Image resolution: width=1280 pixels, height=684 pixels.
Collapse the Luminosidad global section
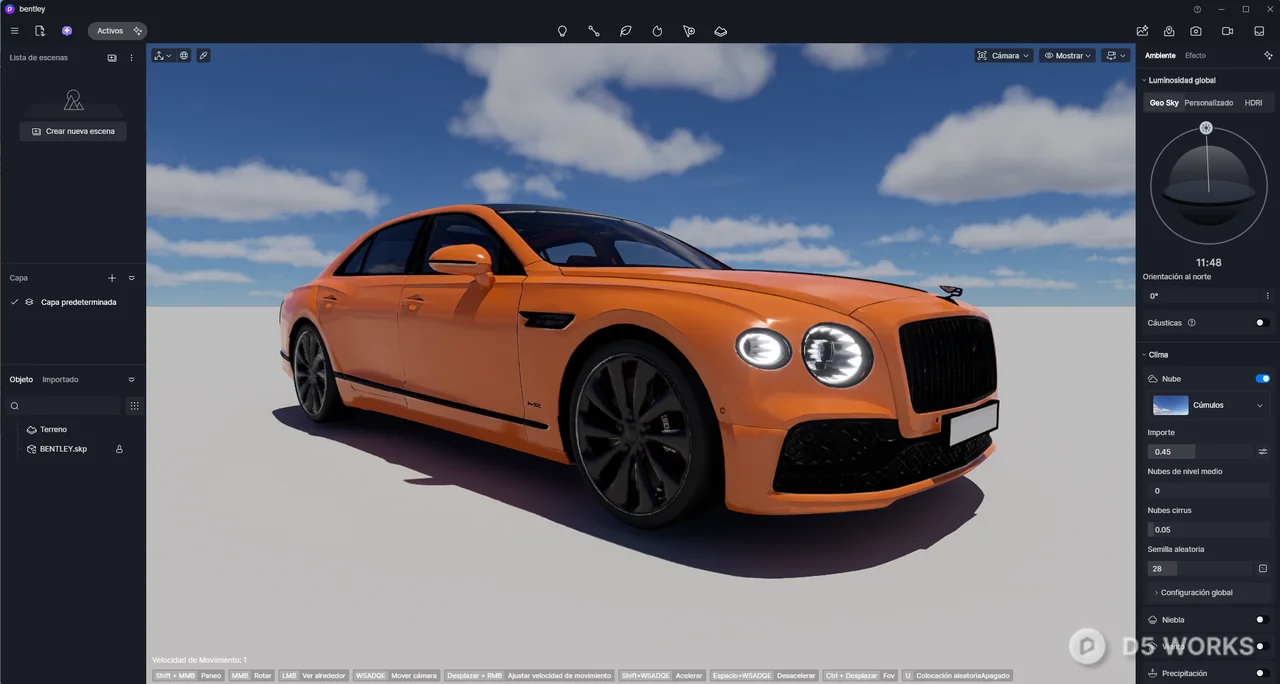pos(1144,80)
